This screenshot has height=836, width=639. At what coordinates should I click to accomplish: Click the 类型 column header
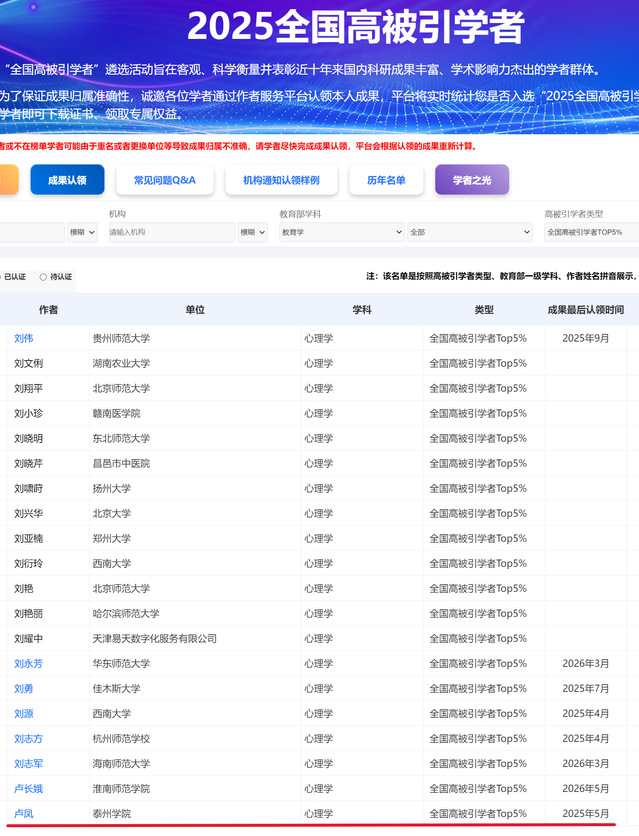pos(484,309)
